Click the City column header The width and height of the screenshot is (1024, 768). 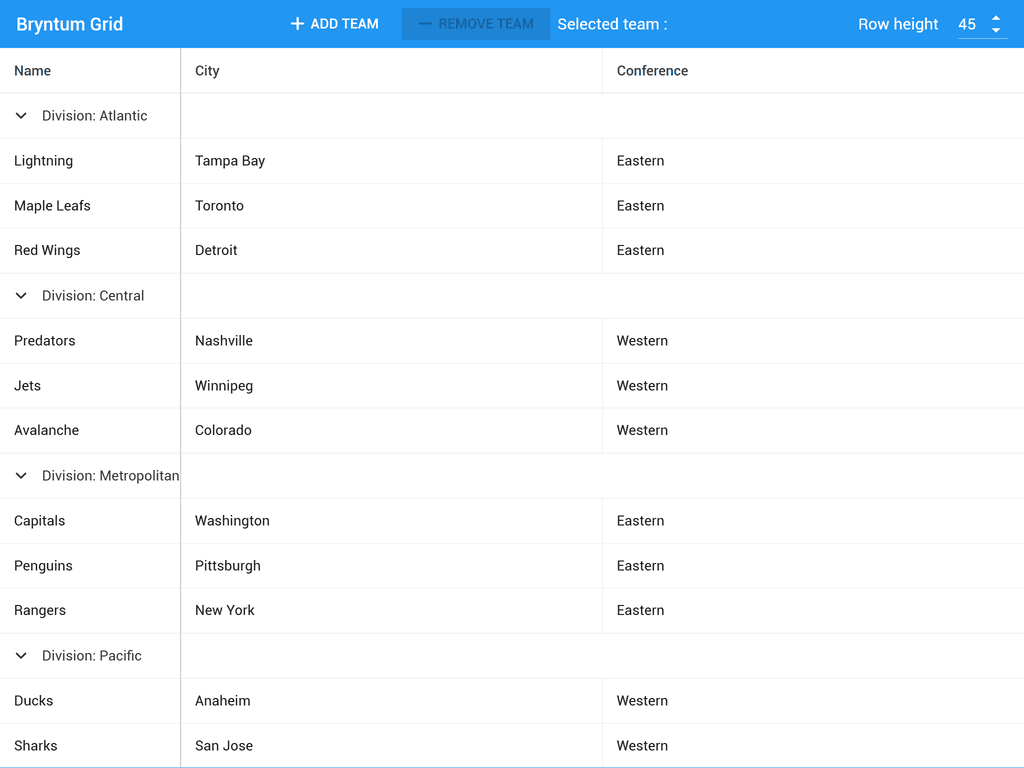coord(208,70)
